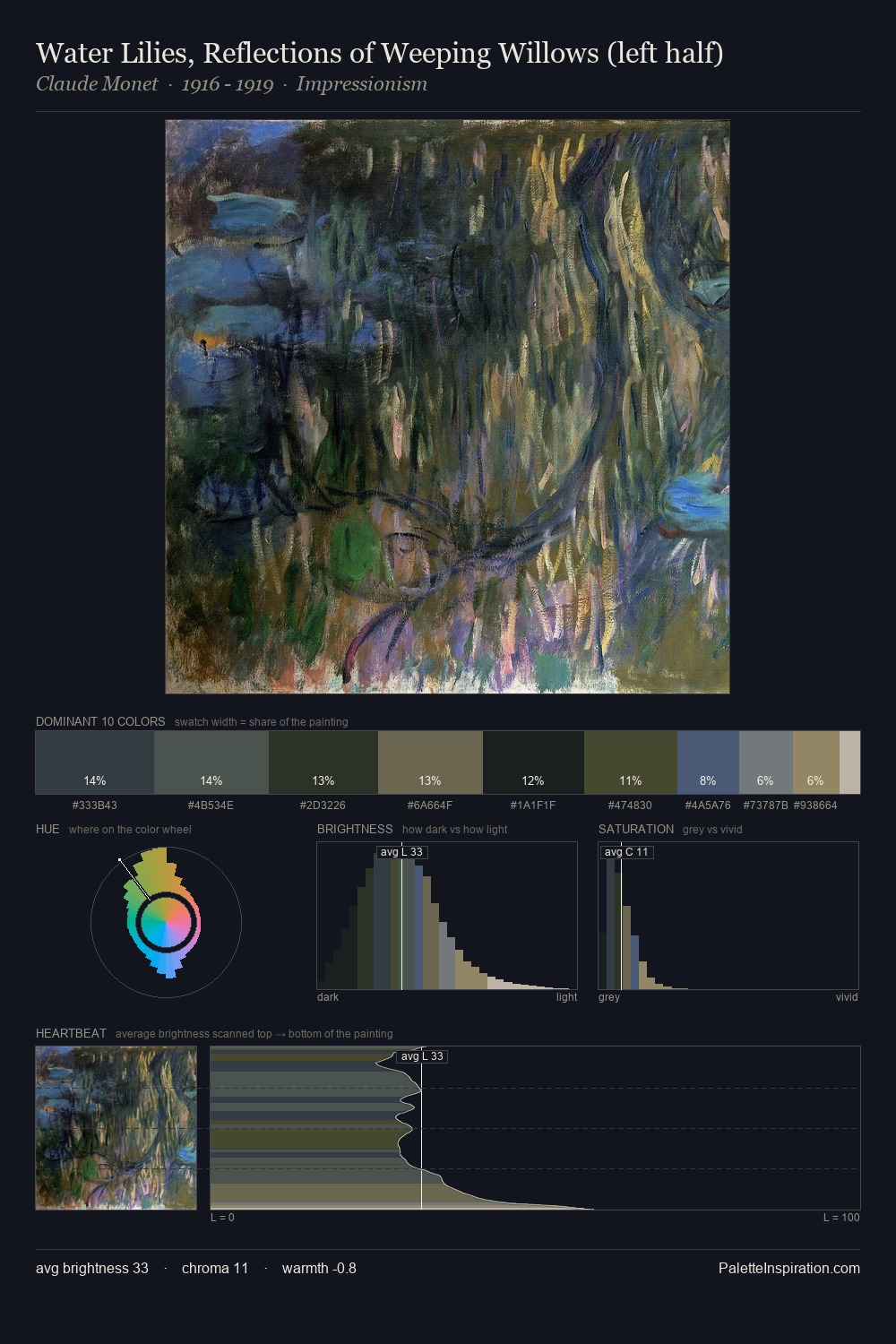Select the #6A664F swatch
This screenshot has height=1344, width=896.
pos(430,762)
